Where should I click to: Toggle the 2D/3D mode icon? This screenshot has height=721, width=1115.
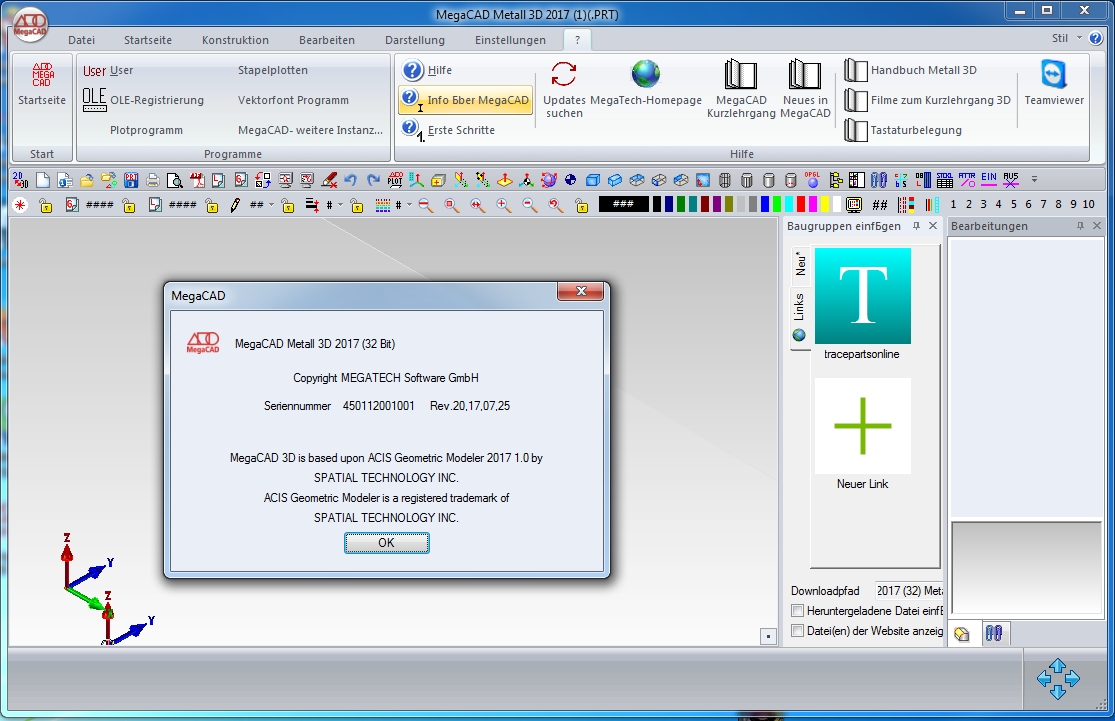pos(21,180)
